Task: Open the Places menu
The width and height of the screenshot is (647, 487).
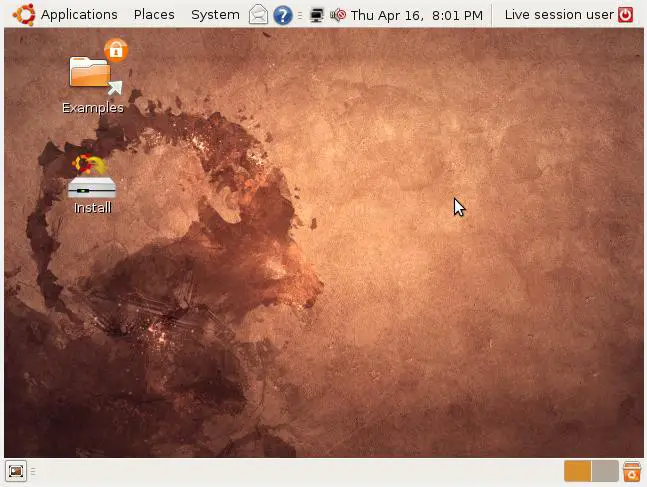Action: [154, 15]
